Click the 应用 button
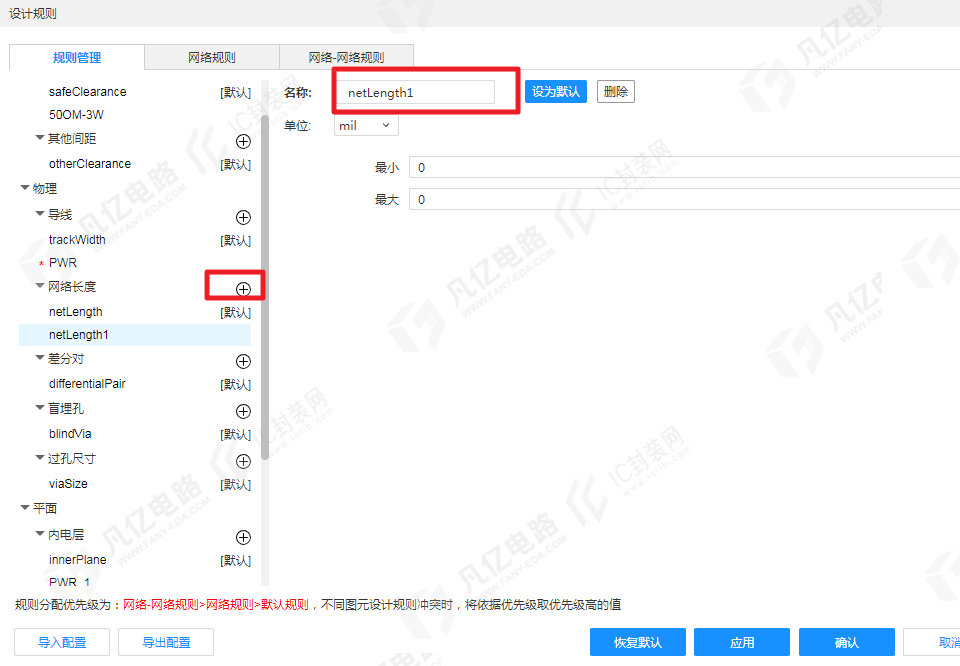 (x=742, y=642)
